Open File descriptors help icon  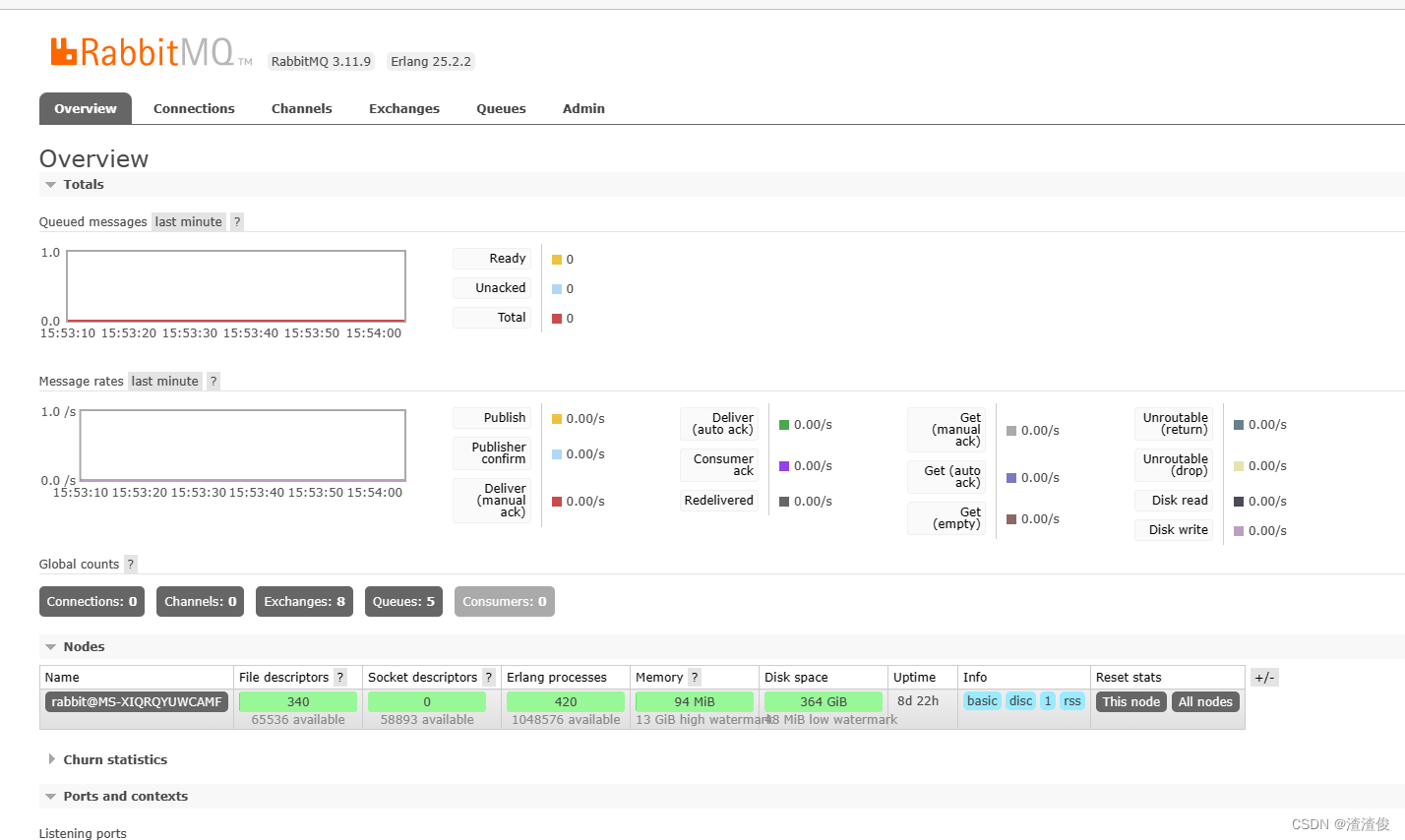[340, 678]
